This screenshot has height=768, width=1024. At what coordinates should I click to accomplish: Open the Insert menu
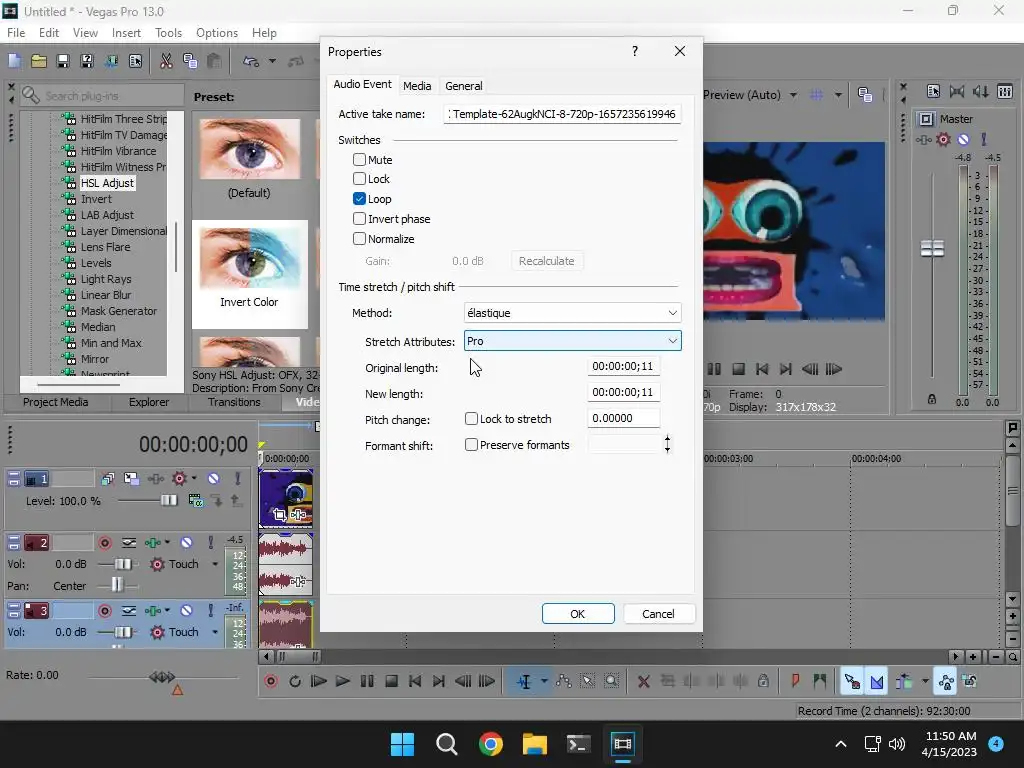point(126,33)
